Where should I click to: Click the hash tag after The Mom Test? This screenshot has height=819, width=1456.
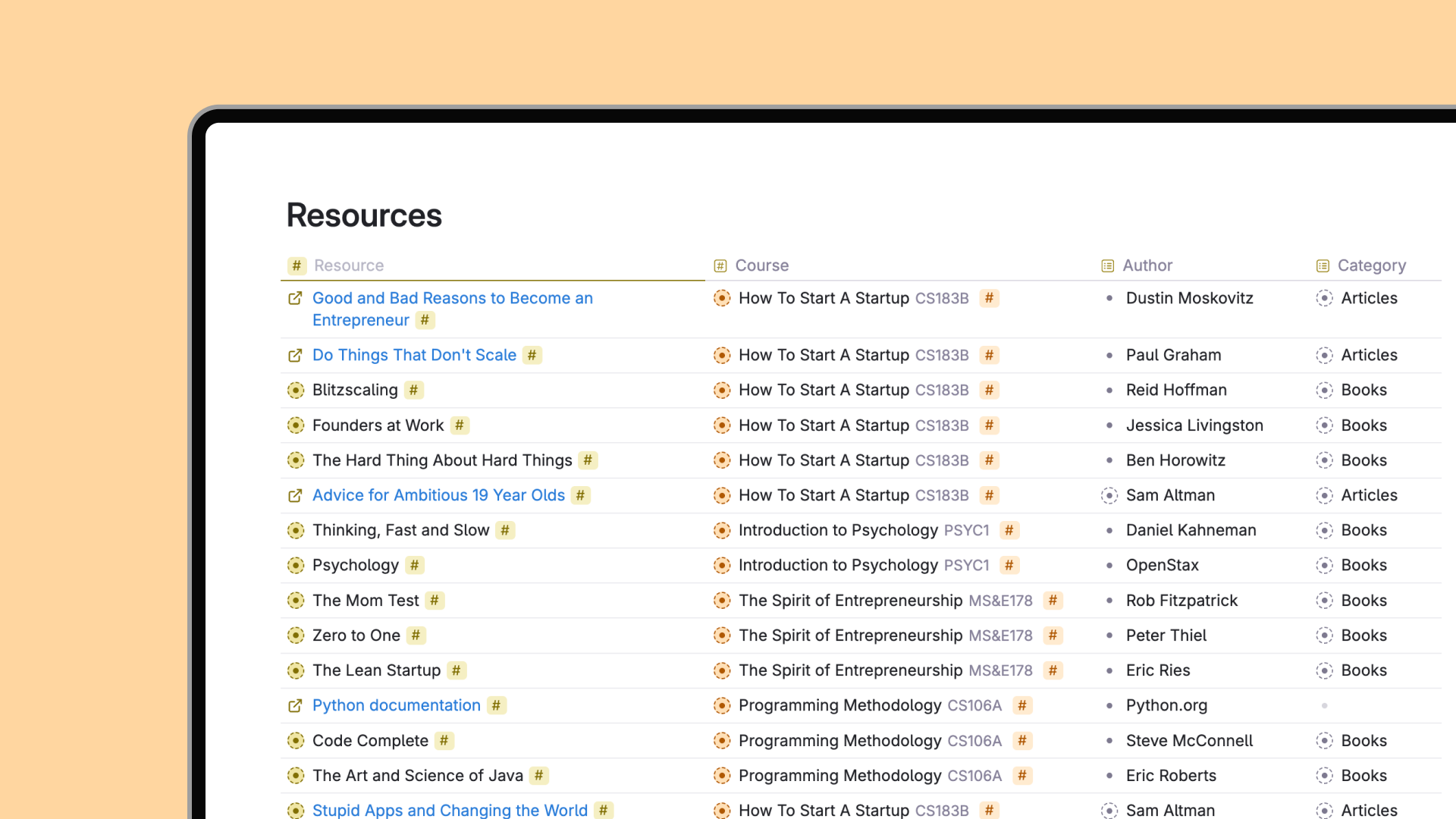435,601
